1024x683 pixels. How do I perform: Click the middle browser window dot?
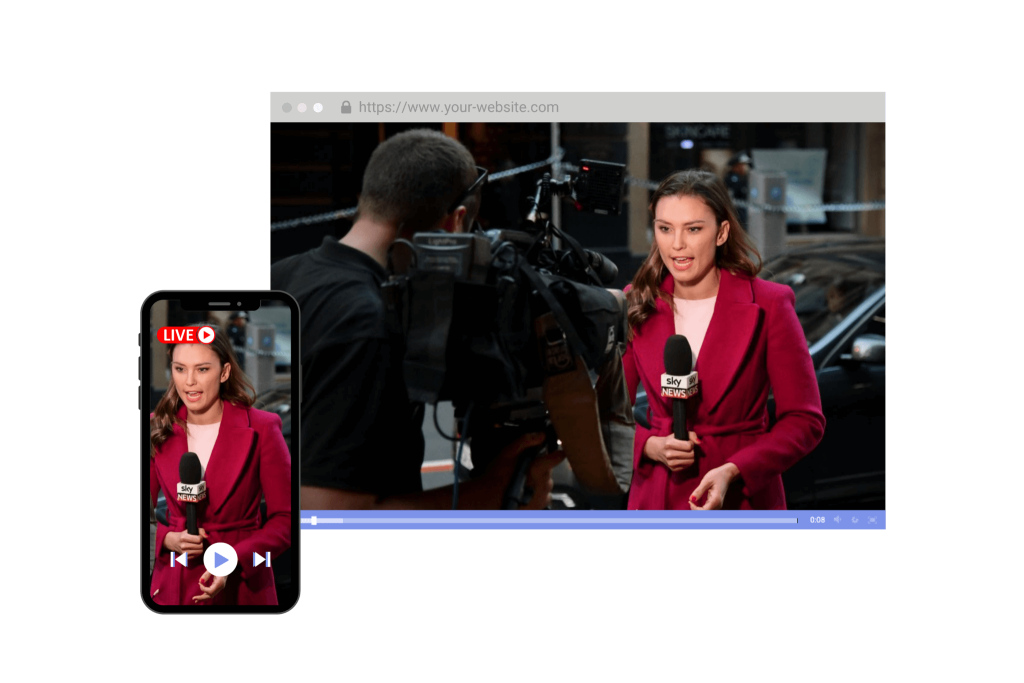(x=302, y=108)
